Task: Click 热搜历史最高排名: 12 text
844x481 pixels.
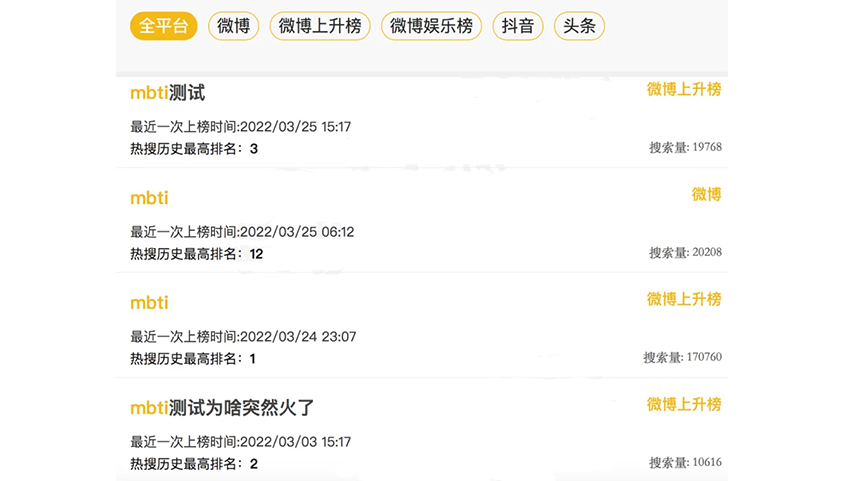Action: (x=196, y=254)
